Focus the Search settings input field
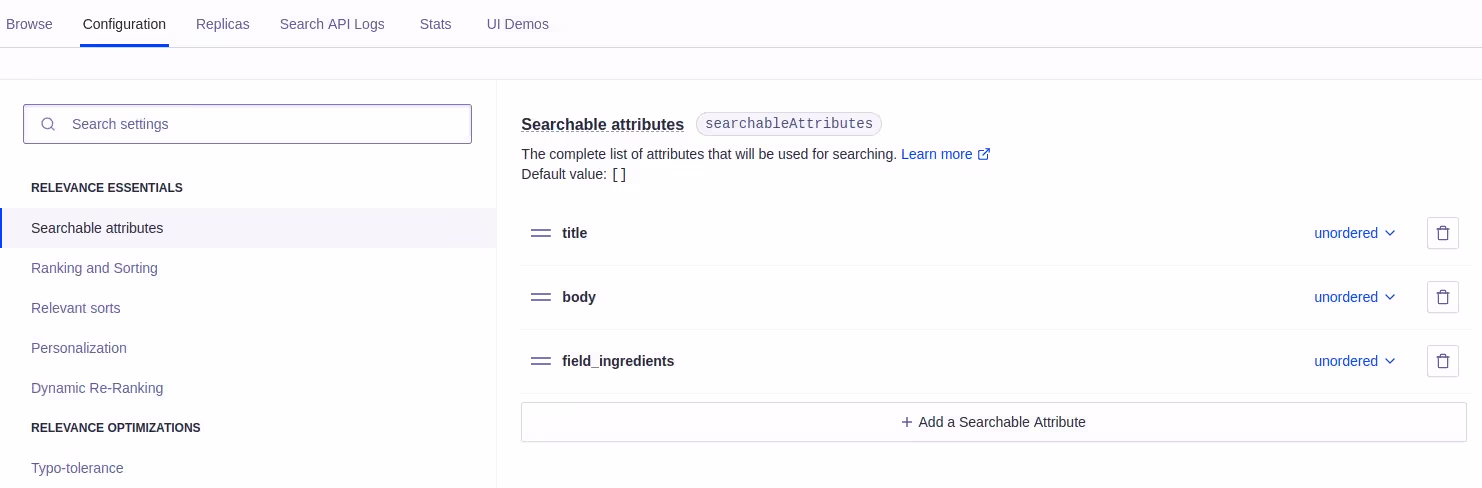Viewport: 1482px width, 488px height. coord(247,124)
